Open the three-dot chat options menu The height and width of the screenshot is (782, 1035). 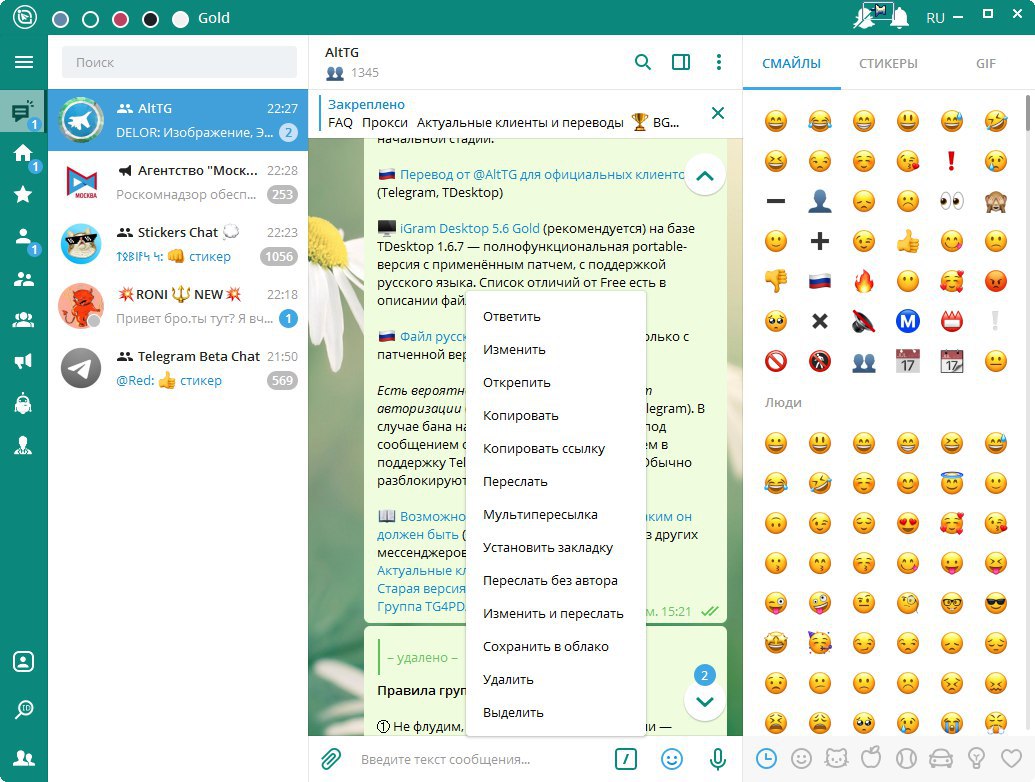click(x=719, y=62)
